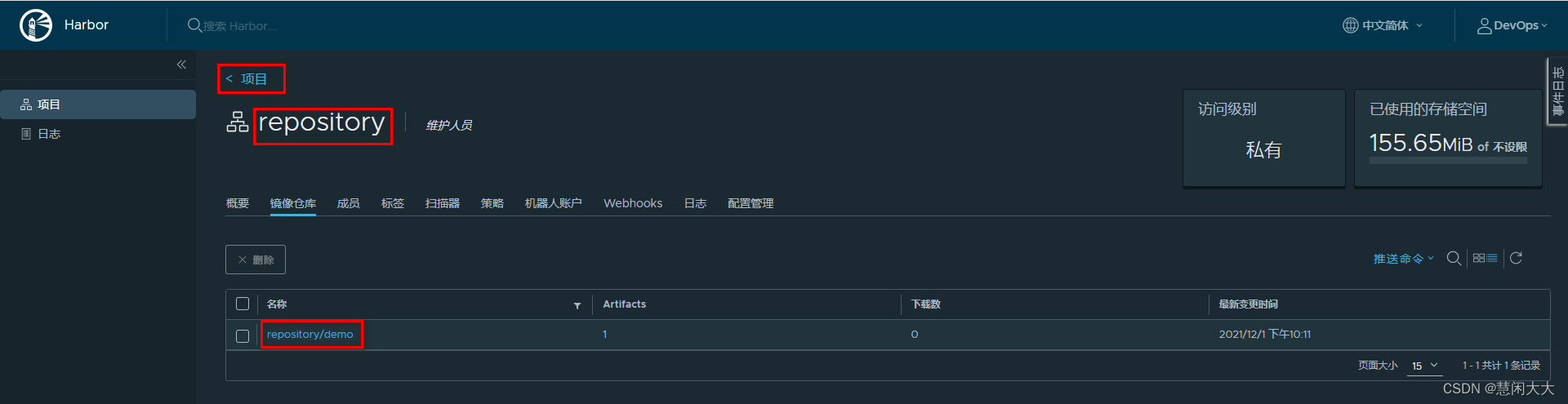Focus the Harbor search field
This screenshot has width=1568, height=404.
point(240,26)
